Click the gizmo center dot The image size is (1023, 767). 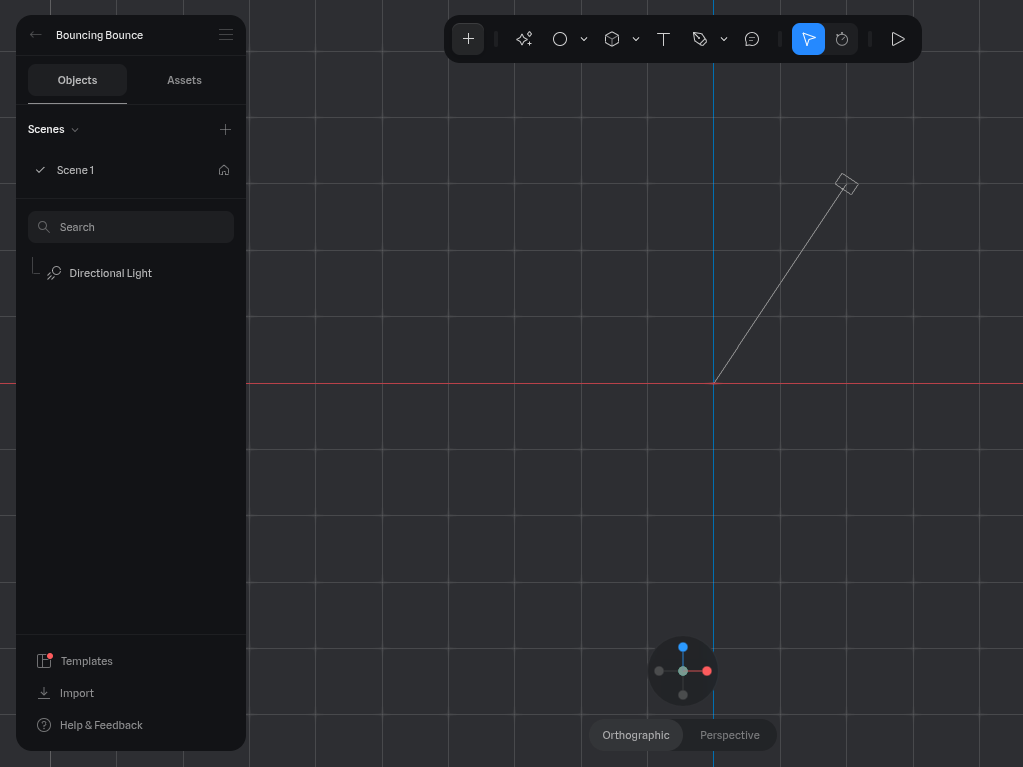(x=682, y=671)
